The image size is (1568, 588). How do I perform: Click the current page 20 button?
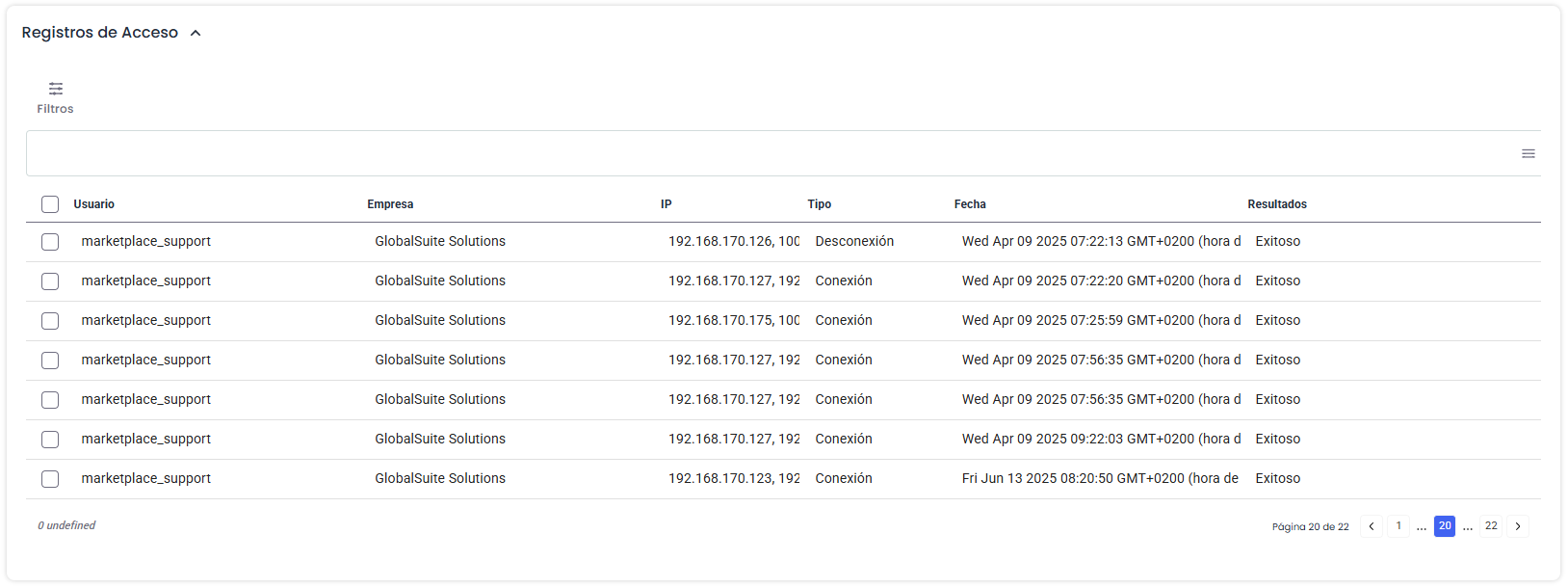[1445, 526]
